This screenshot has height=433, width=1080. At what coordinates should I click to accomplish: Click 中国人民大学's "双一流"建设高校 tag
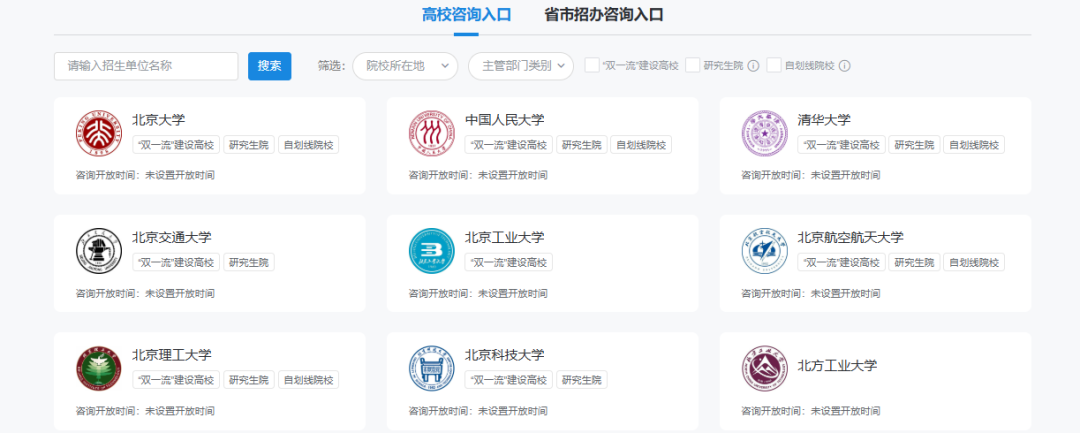tap(509, 145)
